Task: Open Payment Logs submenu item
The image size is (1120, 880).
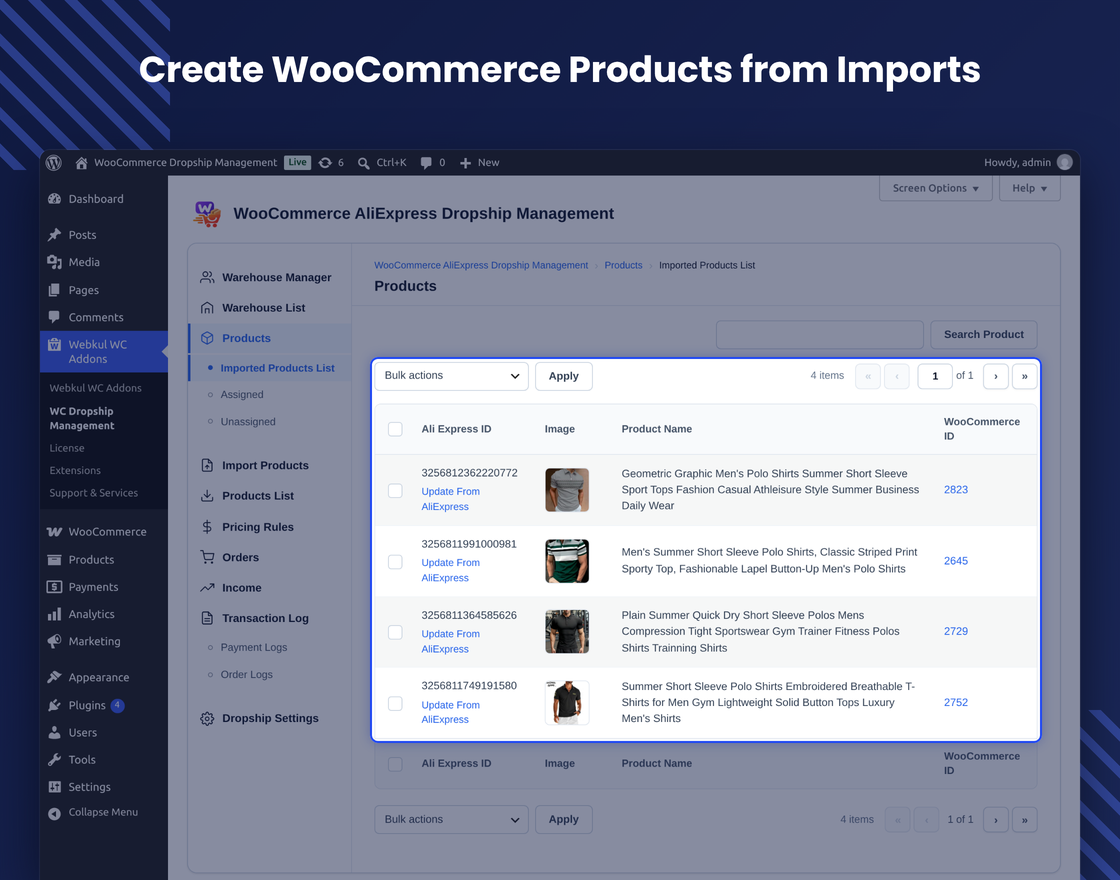Action: [x=254, y=647]
